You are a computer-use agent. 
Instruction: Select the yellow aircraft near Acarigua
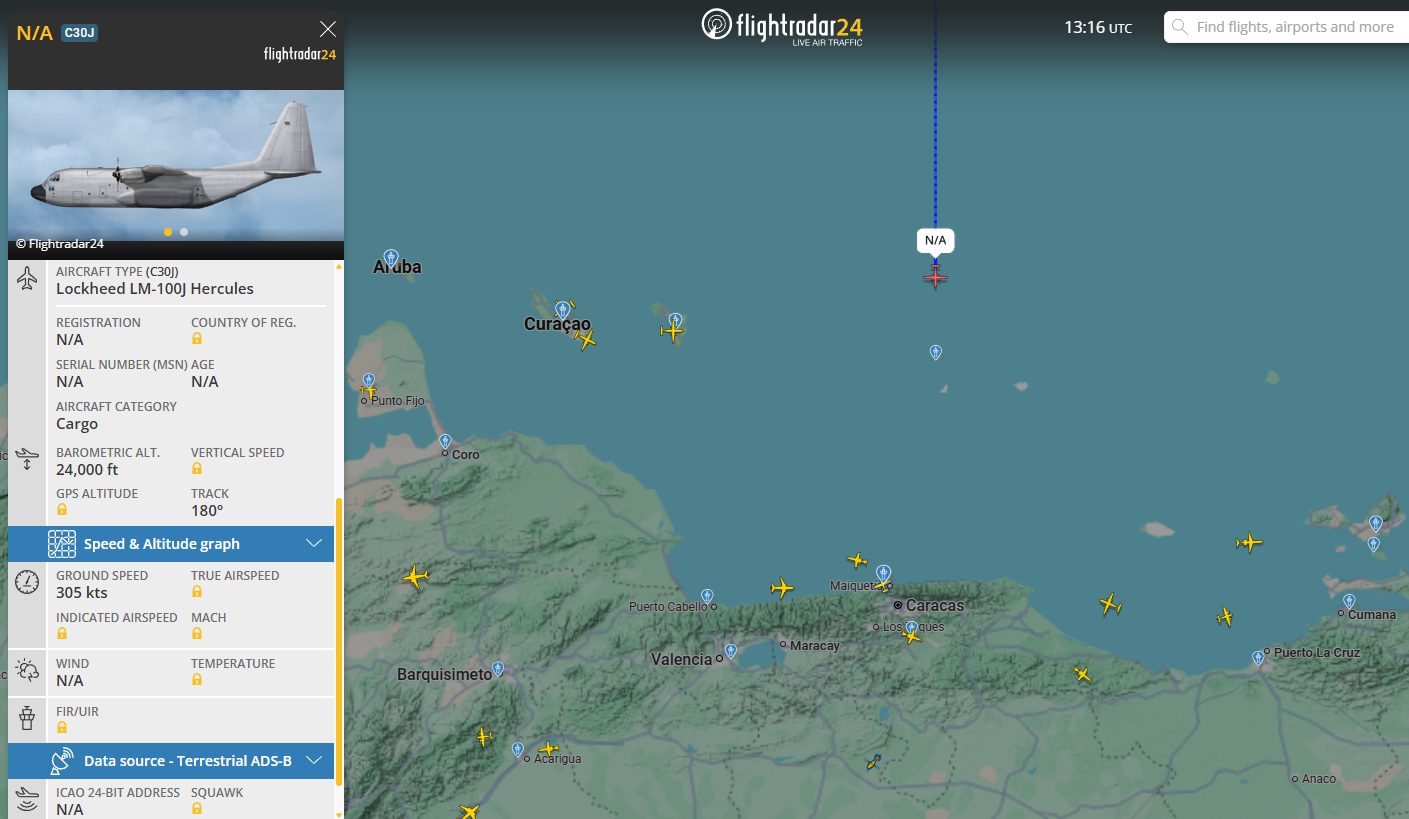pyautogui.click(x=548, y=748)
